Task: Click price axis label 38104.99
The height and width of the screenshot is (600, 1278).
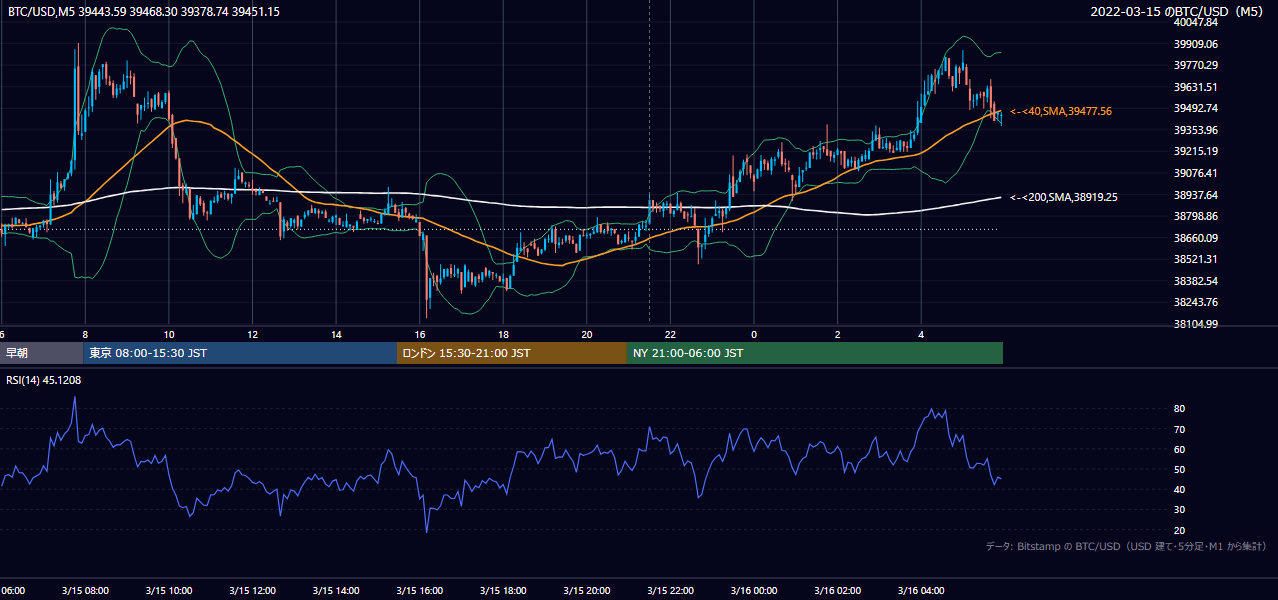Action: 1196,324
